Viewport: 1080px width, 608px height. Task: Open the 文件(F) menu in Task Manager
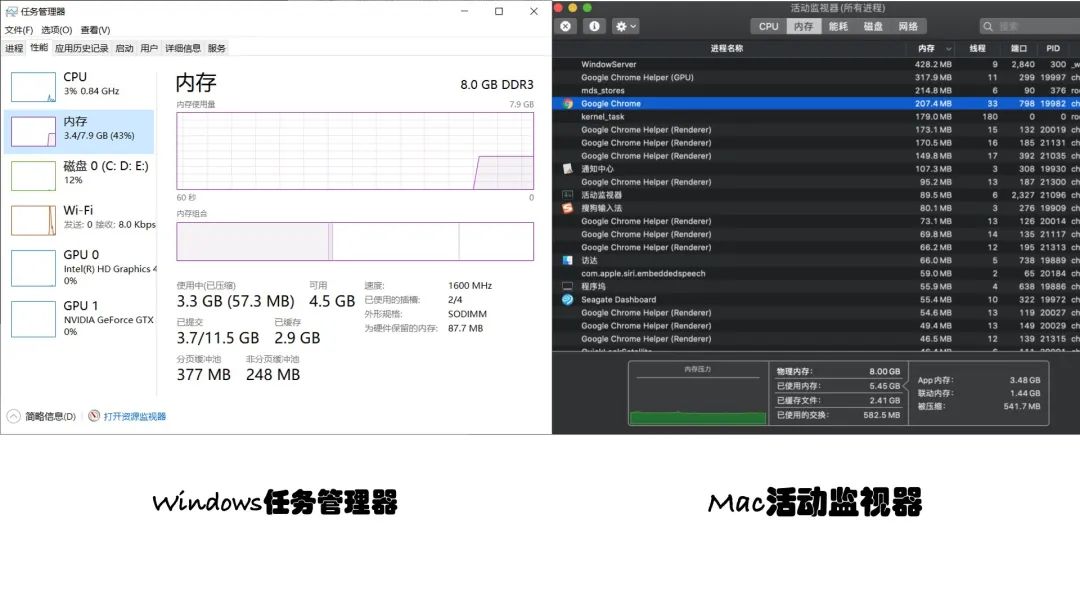coord(19,30)
